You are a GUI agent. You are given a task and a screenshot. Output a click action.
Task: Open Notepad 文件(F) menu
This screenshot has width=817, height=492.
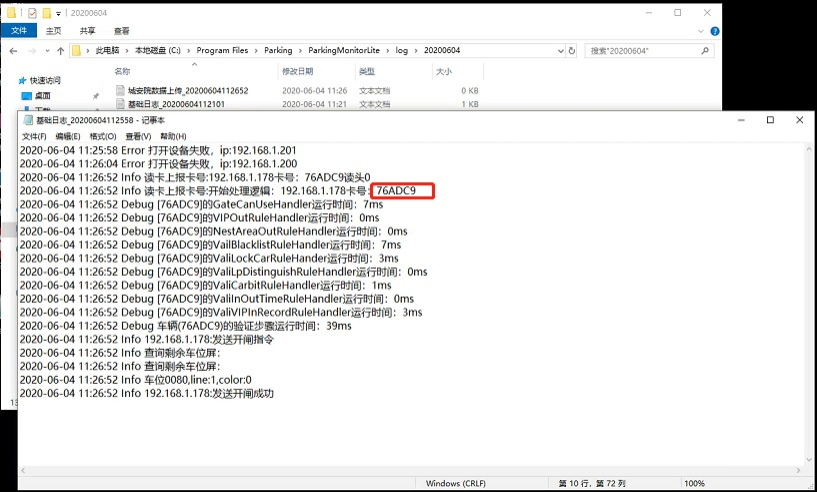pos(34,136)
